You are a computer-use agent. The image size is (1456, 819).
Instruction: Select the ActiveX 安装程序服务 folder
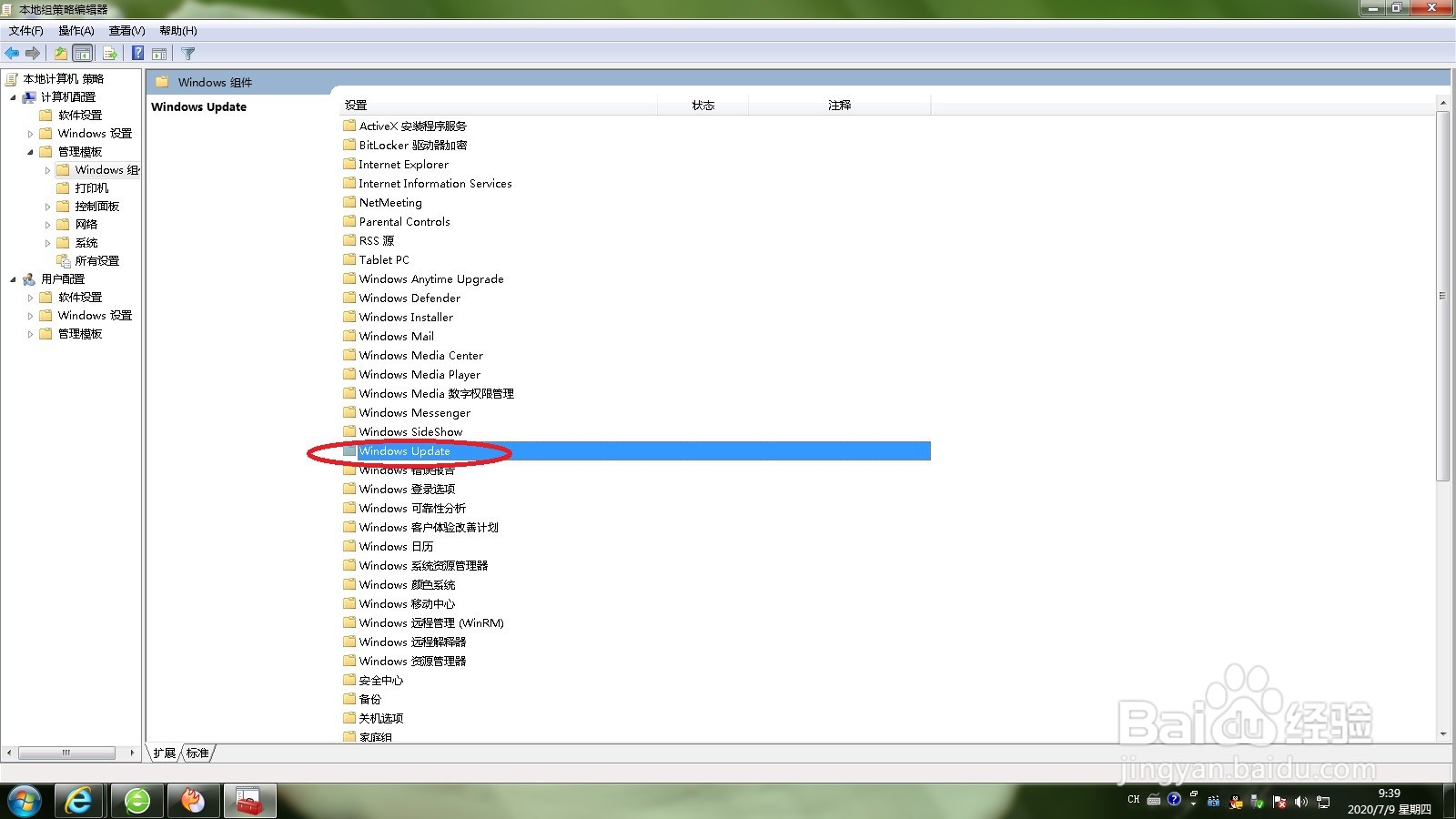[412, 126]
